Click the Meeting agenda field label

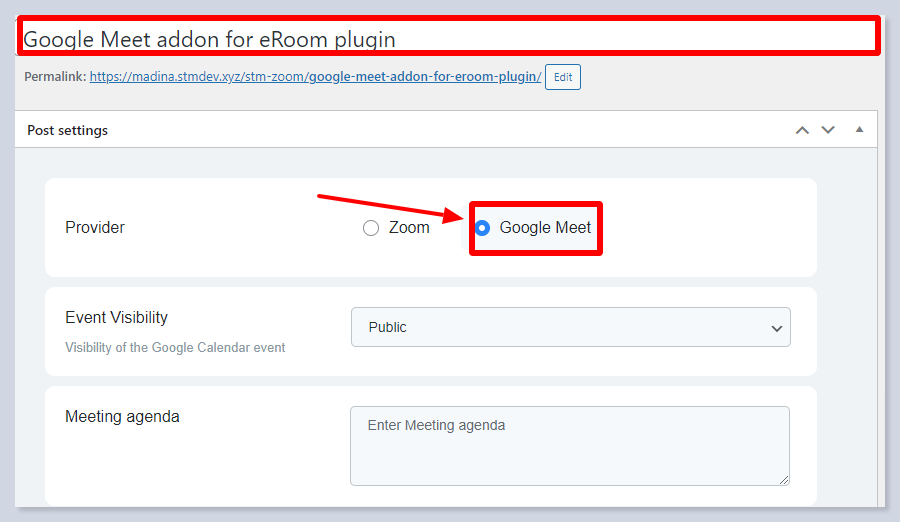pyautogui.click(x=122, y=416)
